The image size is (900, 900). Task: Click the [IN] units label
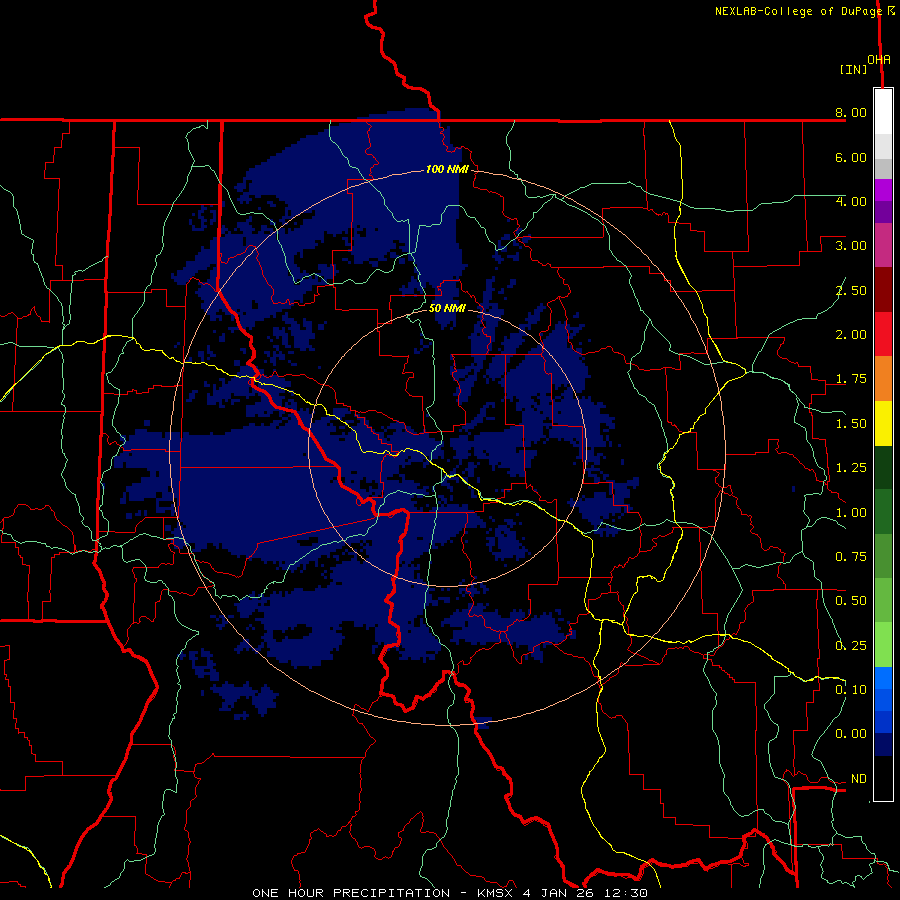pos(854,69)
